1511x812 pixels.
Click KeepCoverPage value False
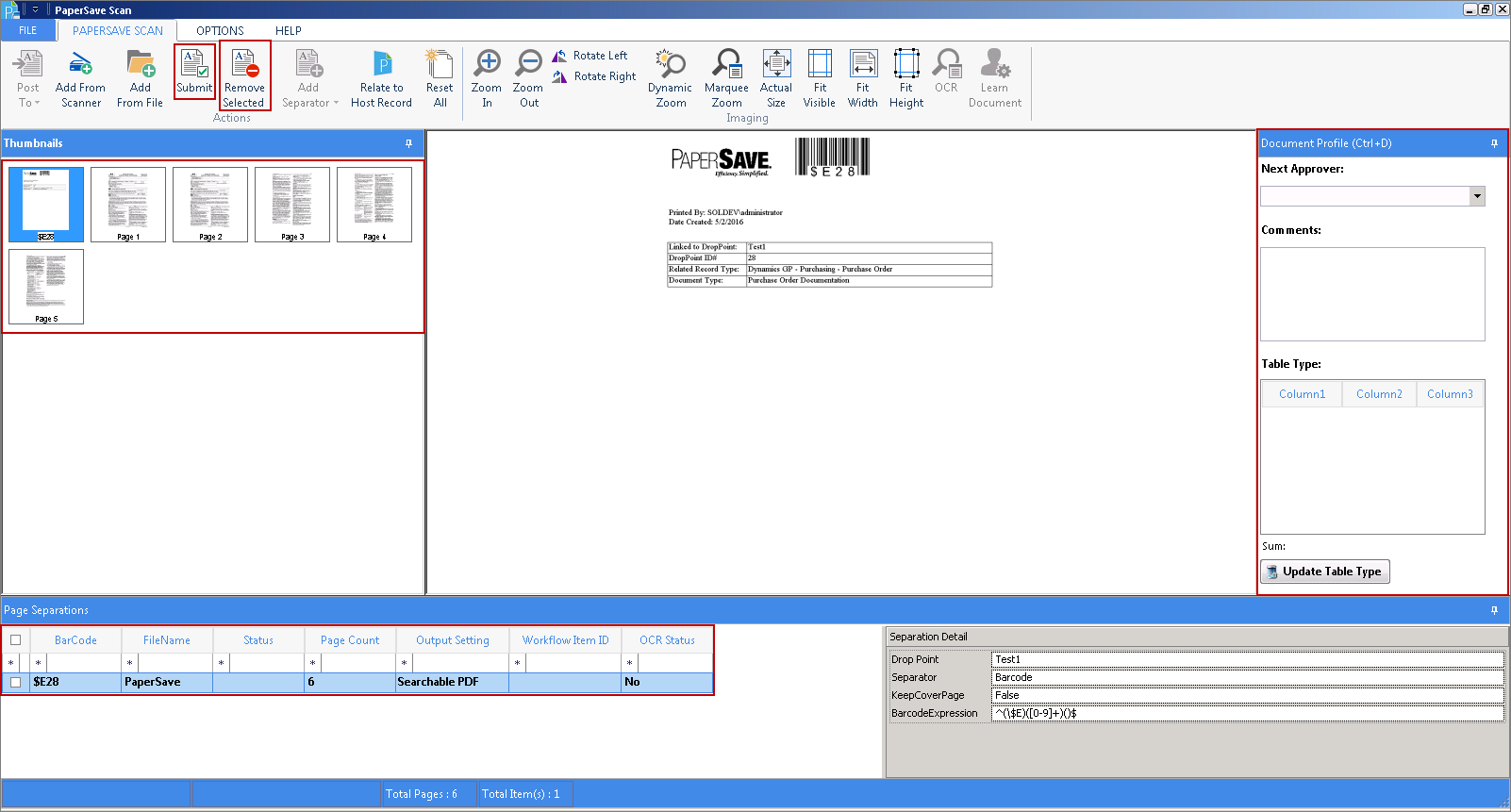[1247, 695]
